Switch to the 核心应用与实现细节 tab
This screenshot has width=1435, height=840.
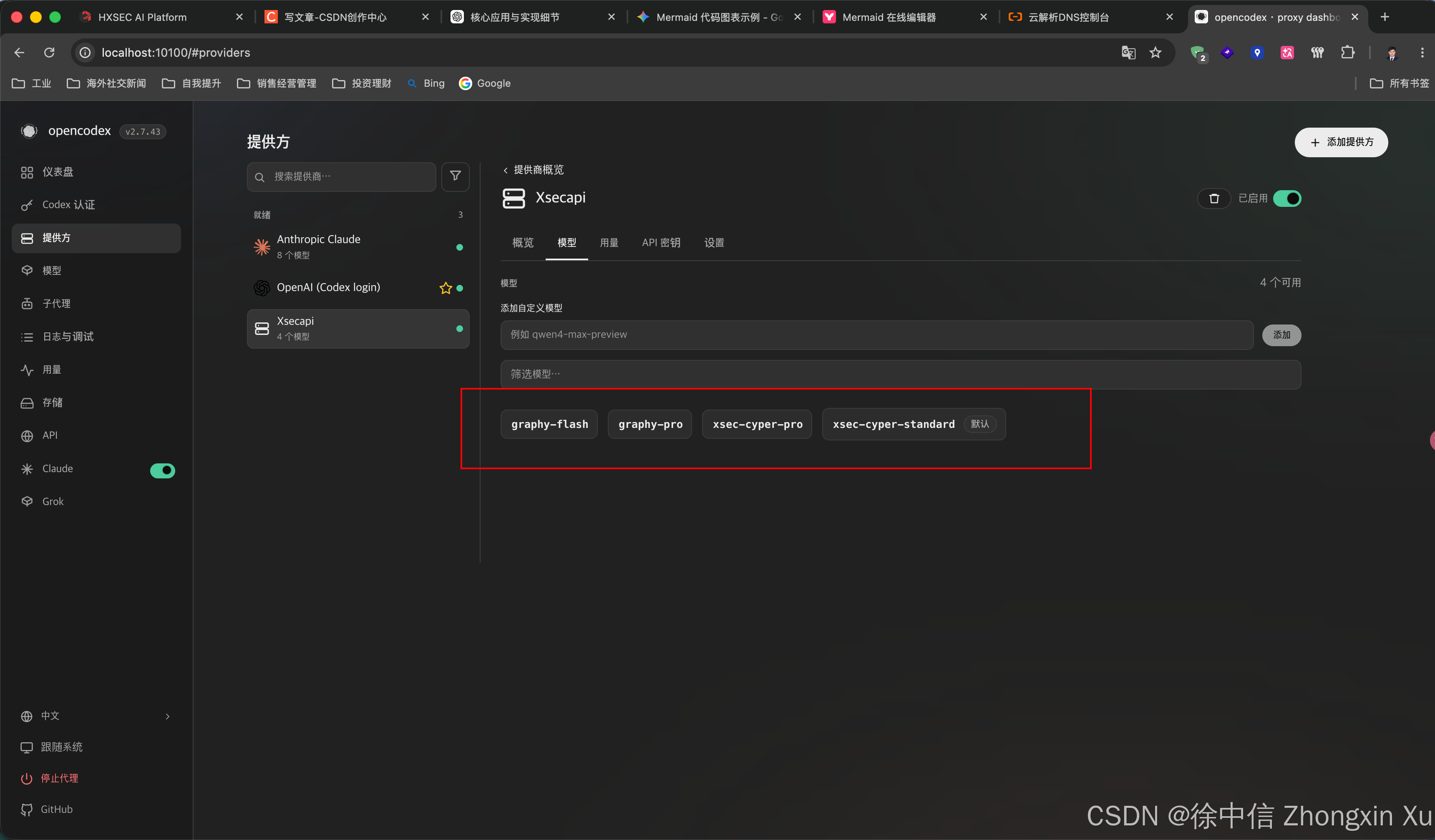(533, 17)
